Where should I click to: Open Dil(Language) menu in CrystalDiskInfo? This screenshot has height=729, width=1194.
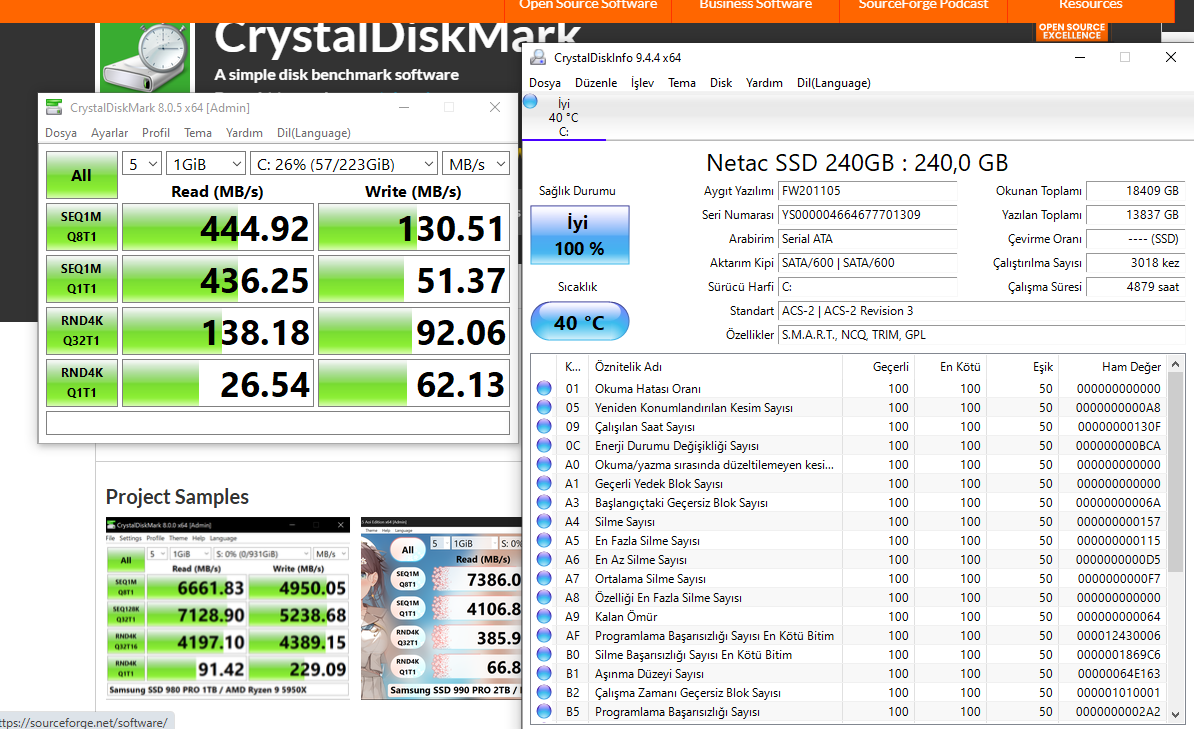click(834, 83)
